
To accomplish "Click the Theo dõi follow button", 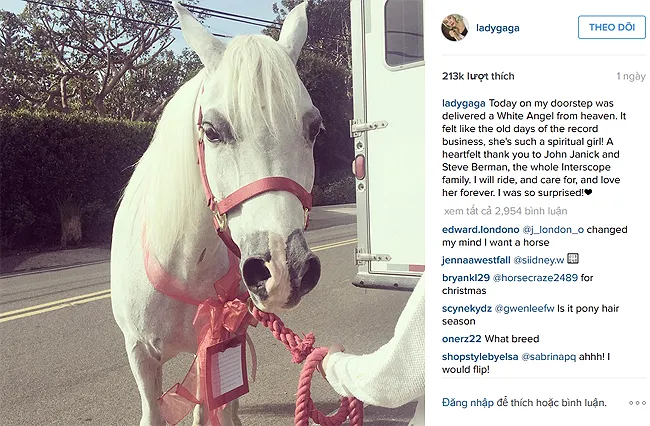I will tap(612, 27).
